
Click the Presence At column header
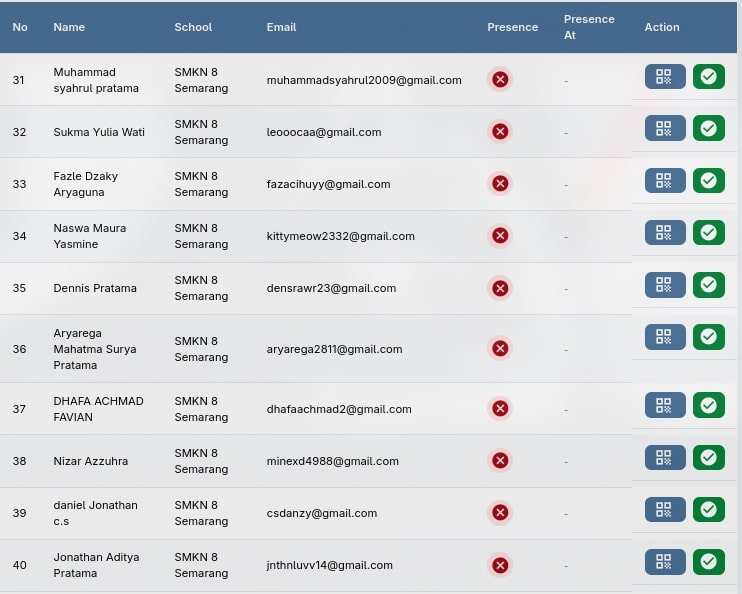pyautogui.click(x=589, y=27)
